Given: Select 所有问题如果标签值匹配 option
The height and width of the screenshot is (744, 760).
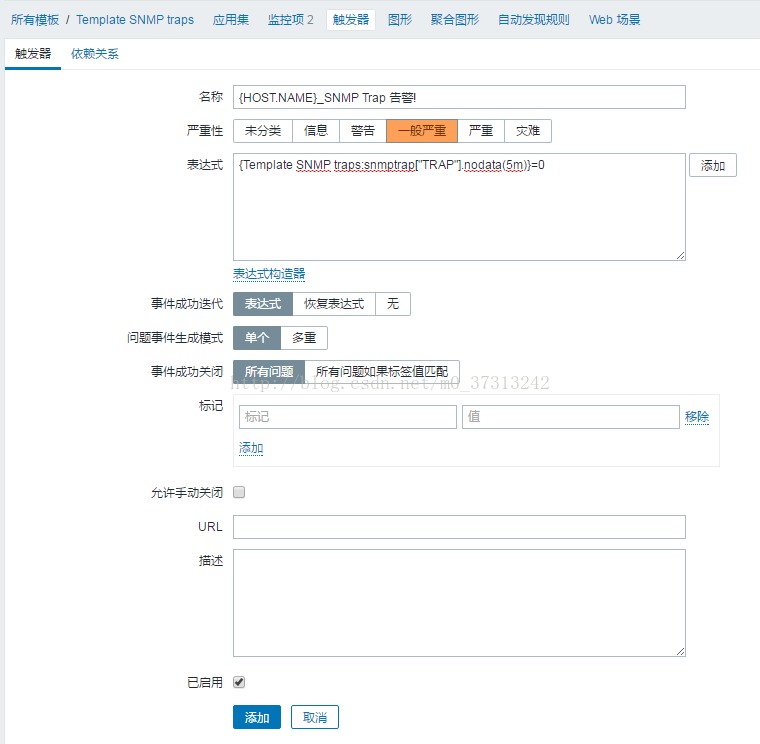Looking at the screenshot, I should (382, 372).
